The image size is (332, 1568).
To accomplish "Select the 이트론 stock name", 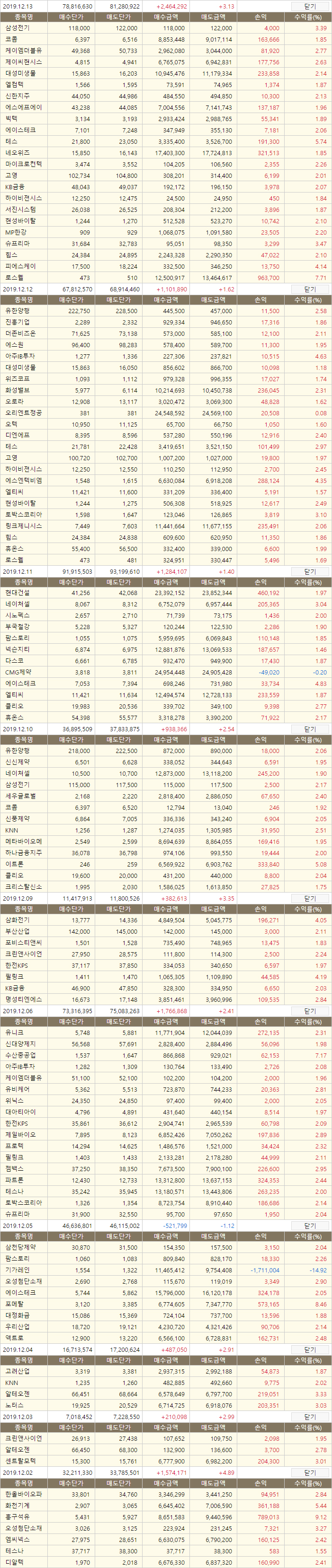I will (x=15, y=864).
